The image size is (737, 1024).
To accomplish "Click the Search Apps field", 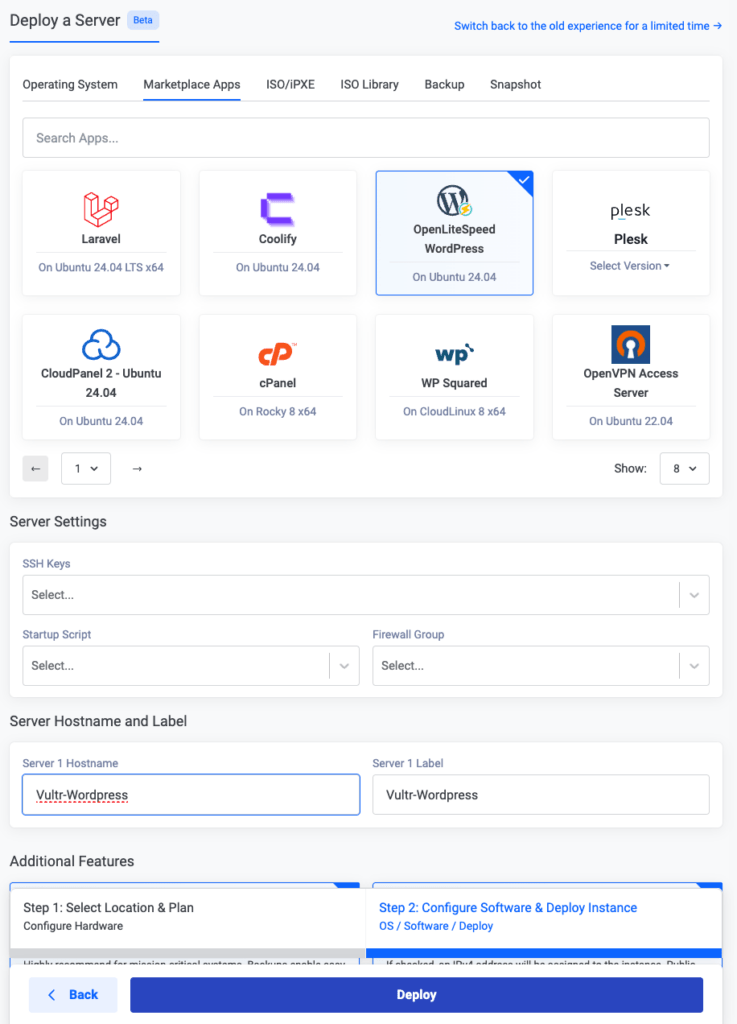I will pyautogui.click(x=366, y=138).
